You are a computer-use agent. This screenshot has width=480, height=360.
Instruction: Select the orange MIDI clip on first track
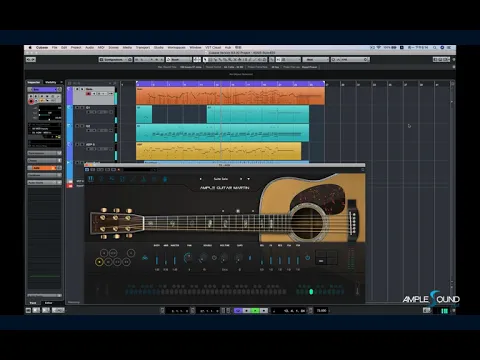[x=230, y=96]
